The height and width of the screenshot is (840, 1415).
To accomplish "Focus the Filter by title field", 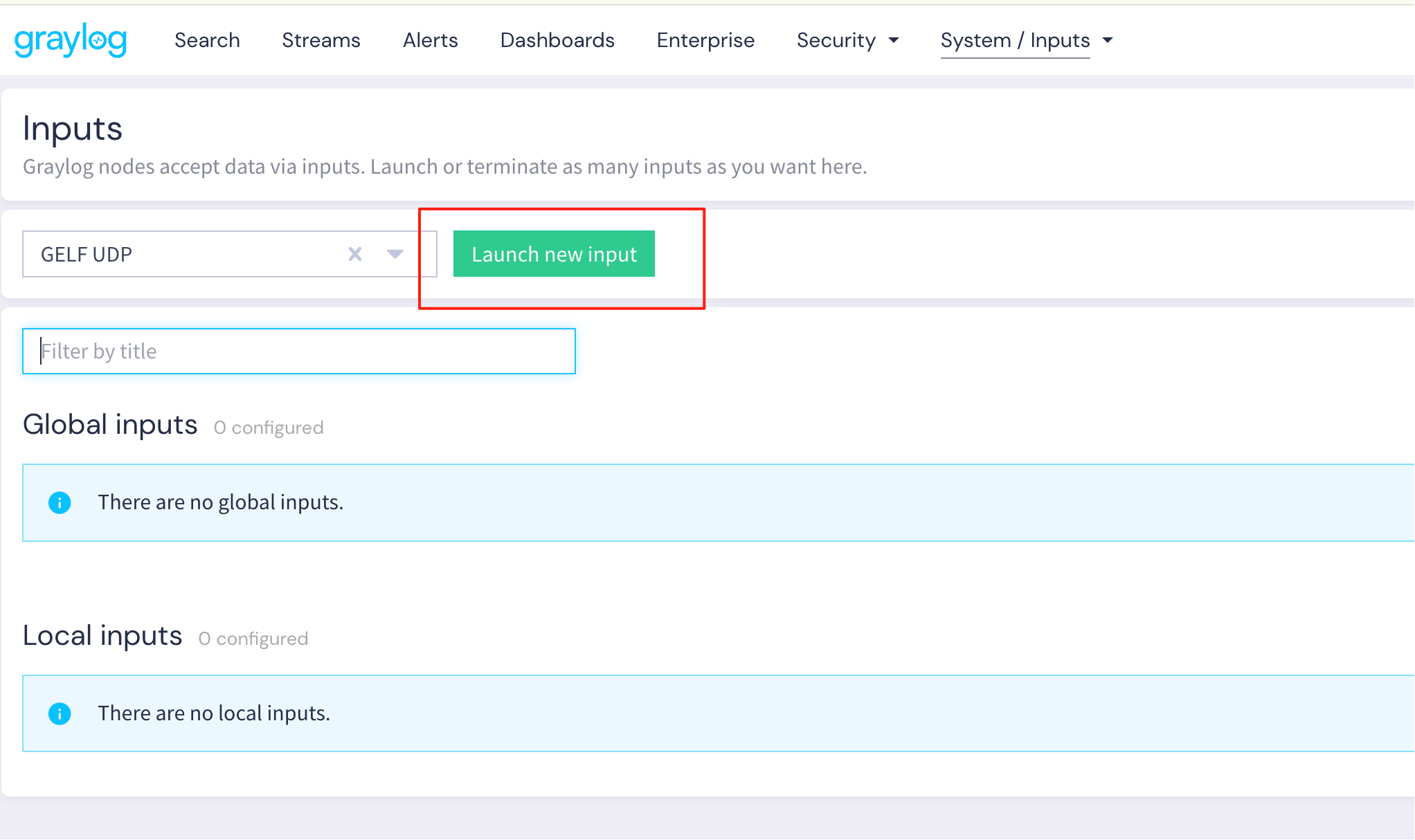I will (x=299, y=351).
